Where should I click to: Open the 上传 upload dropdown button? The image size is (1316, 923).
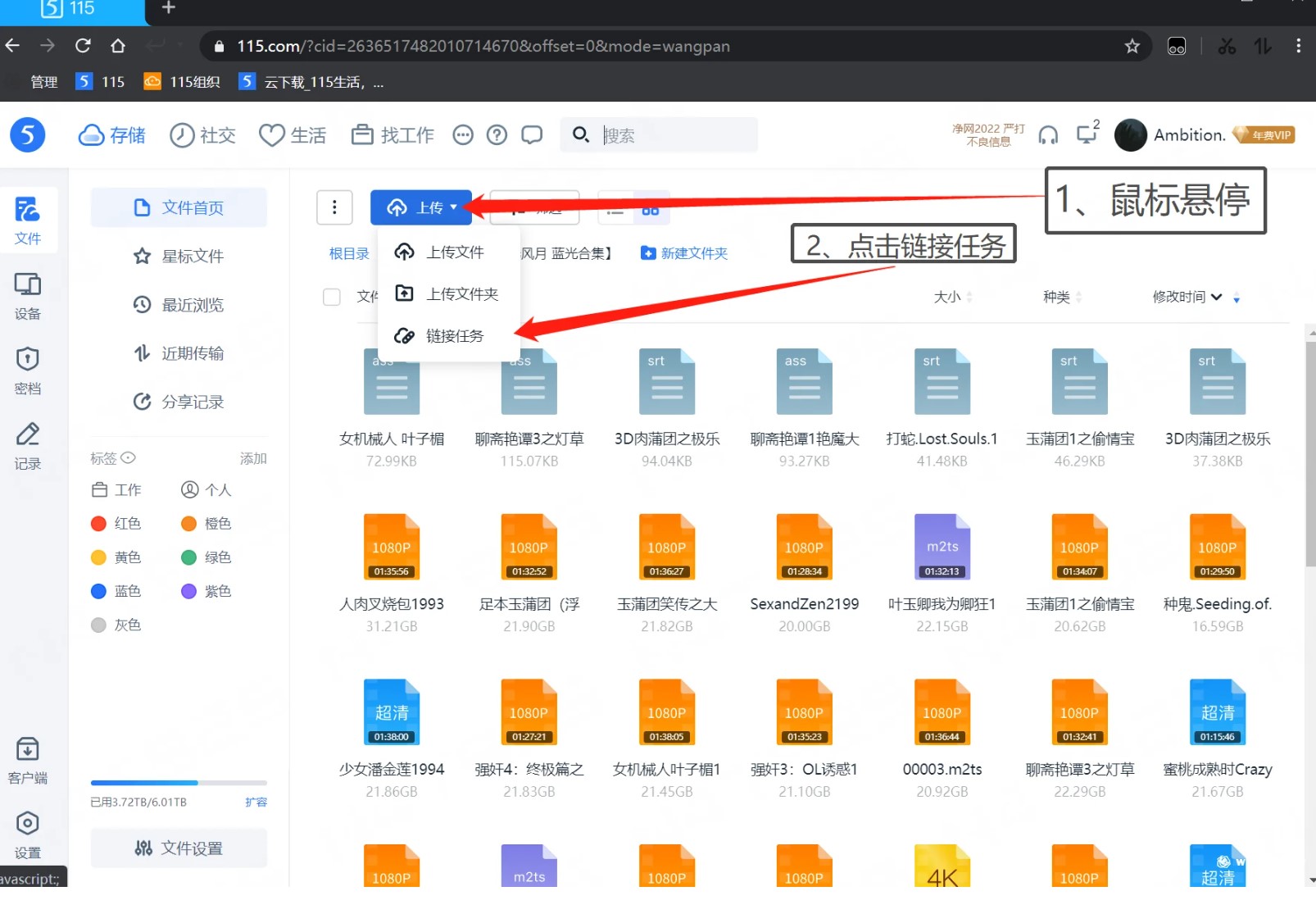[x=421, y=207]
